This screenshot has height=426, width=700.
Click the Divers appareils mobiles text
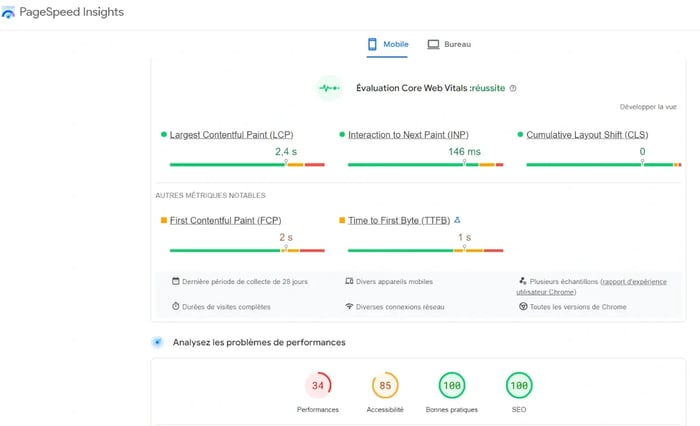point(394,282)
